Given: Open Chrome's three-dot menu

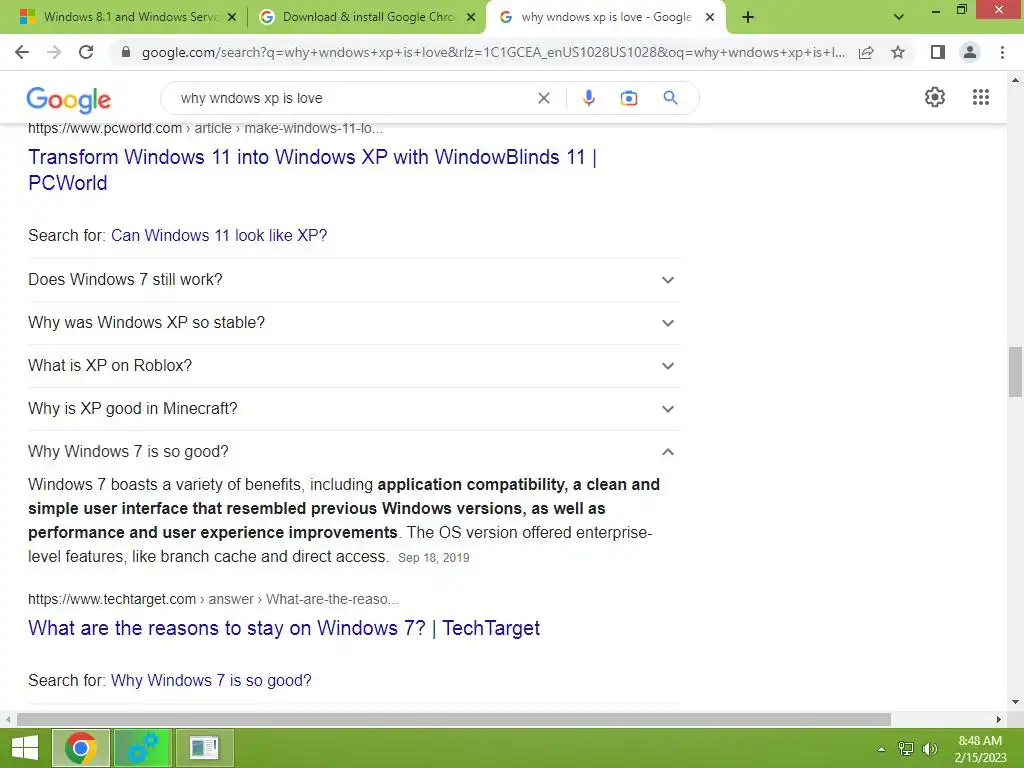Looking at the screenshot, I should point(1002,52).
